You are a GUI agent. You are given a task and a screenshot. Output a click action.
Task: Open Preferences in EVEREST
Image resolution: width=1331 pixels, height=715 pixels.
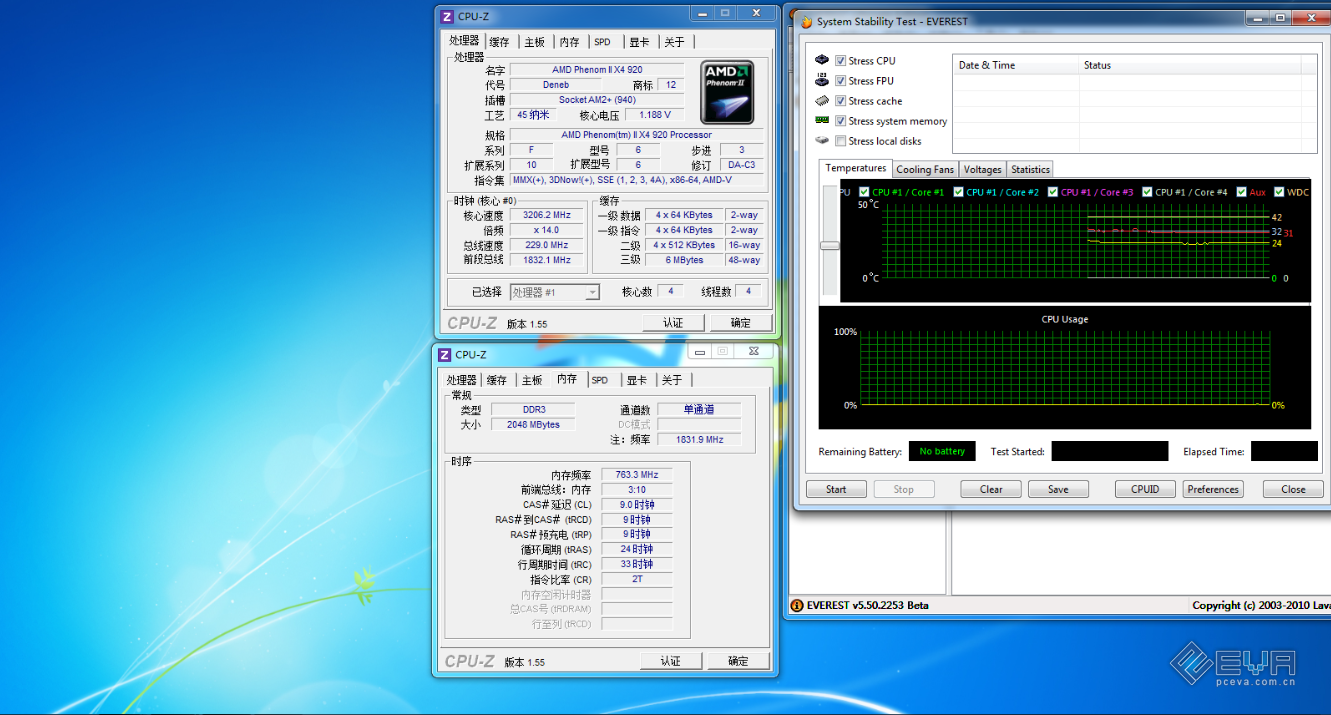tap(1213, 489)
